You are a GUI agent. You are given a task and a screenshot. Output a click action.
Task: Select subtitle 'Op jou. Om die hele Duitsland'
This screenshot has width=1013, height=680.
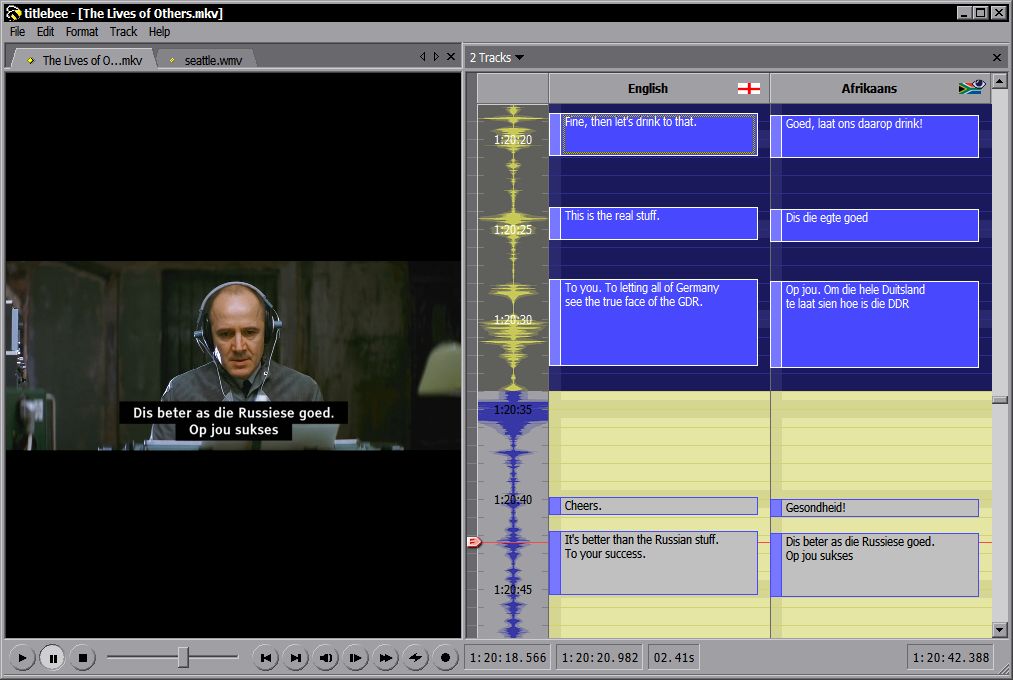coord(875,324)
